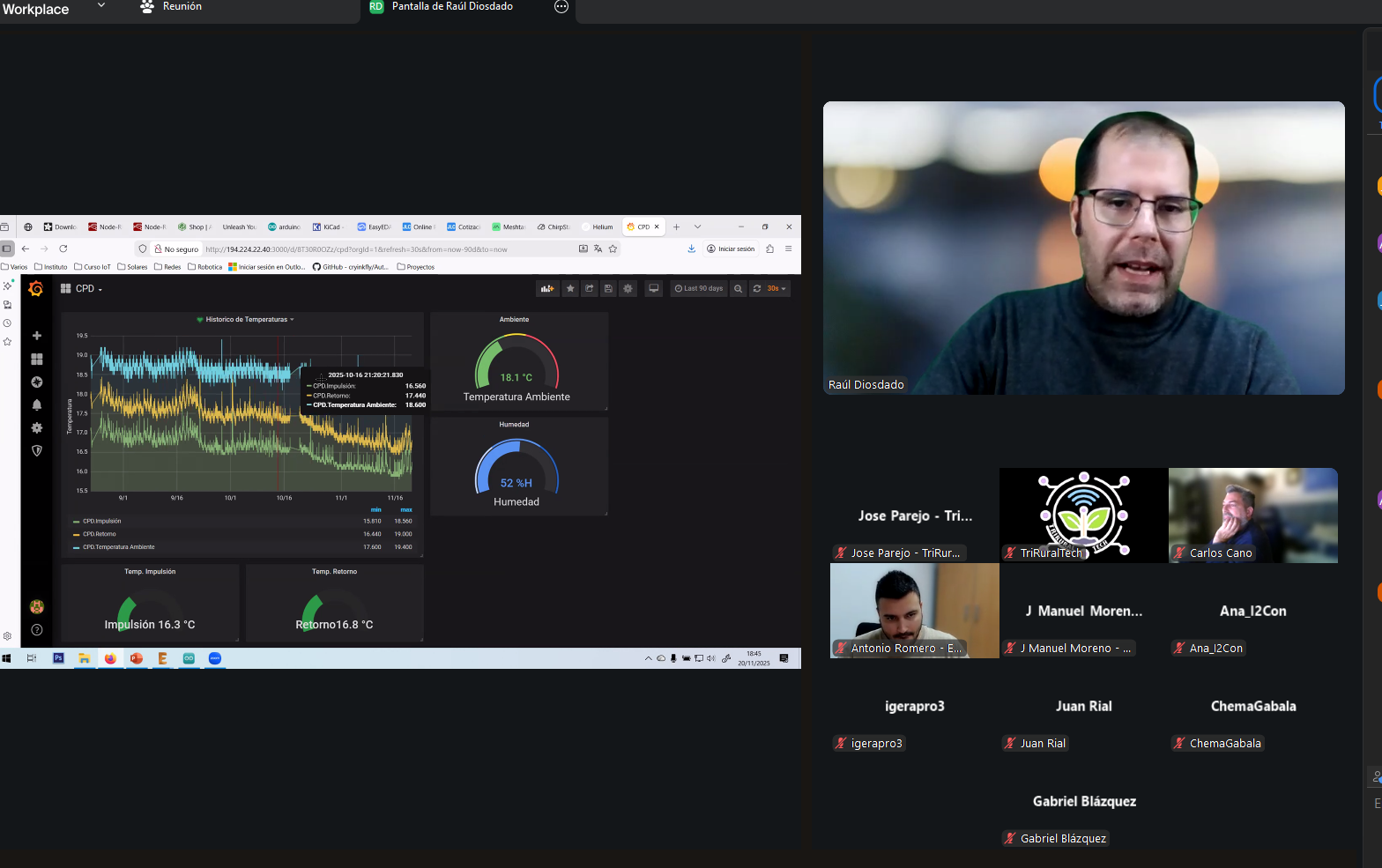Switch to the KiCad browser tab
Viewport: 1382px width, 868px height.
pos(328,227)
